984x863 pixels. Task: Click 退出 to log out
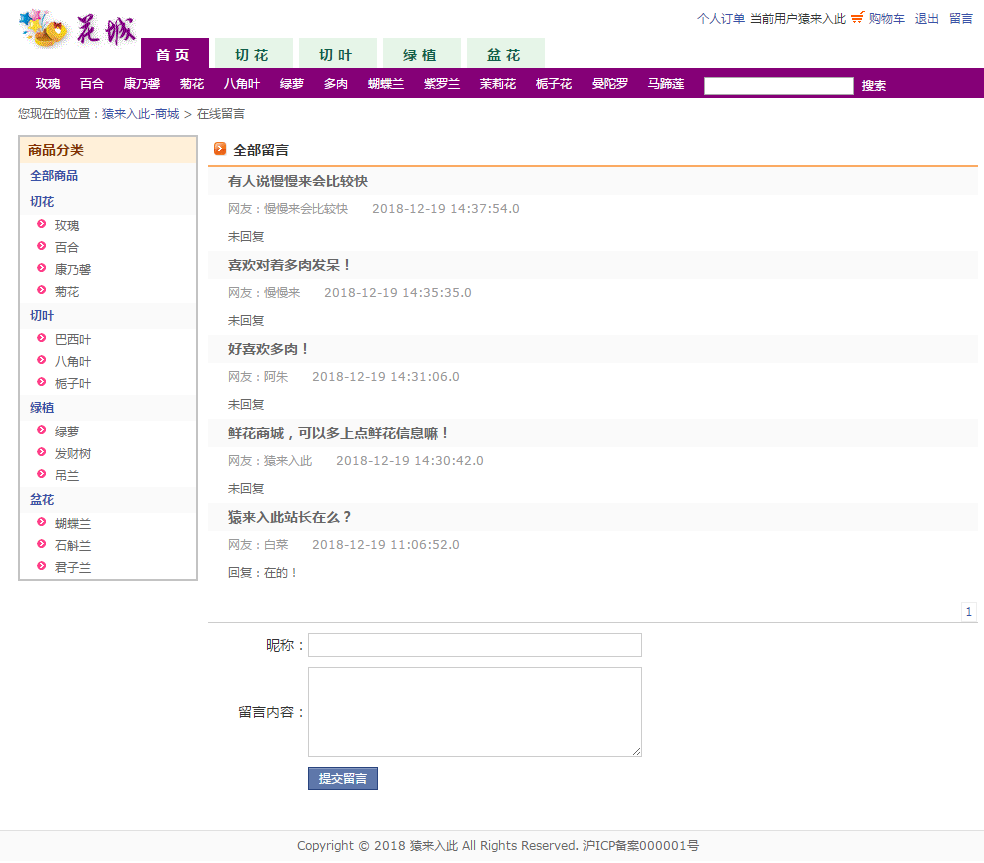point(926,19)
